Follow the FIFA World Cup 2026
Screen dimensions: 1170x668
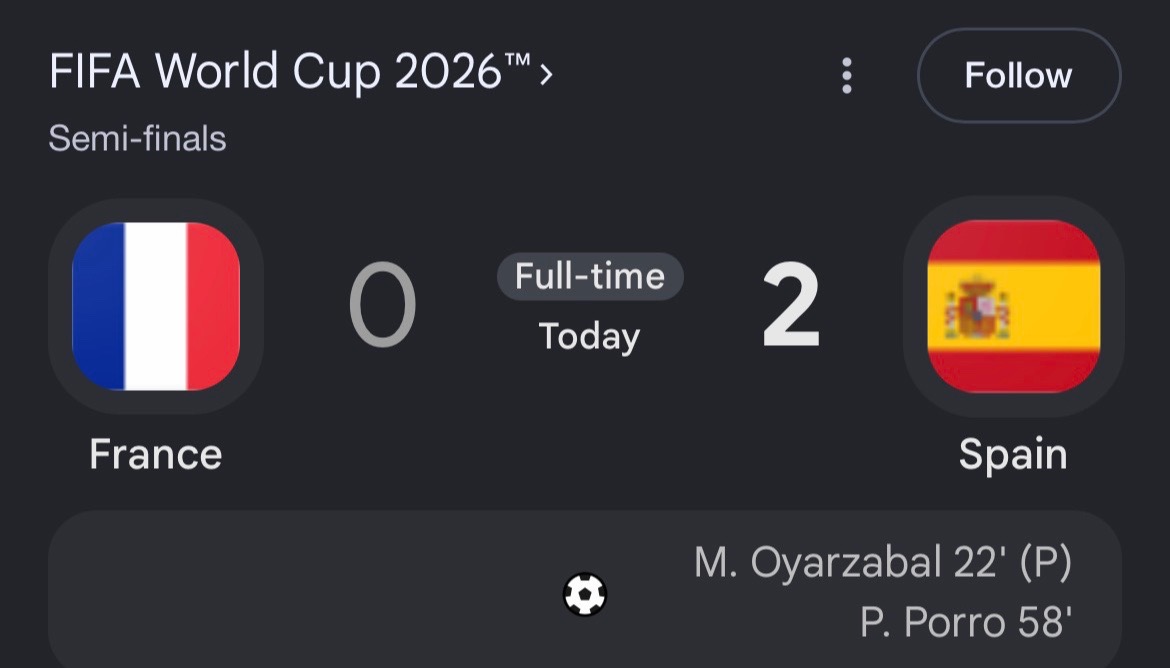pyautogui.click(x=1019, y=75)
